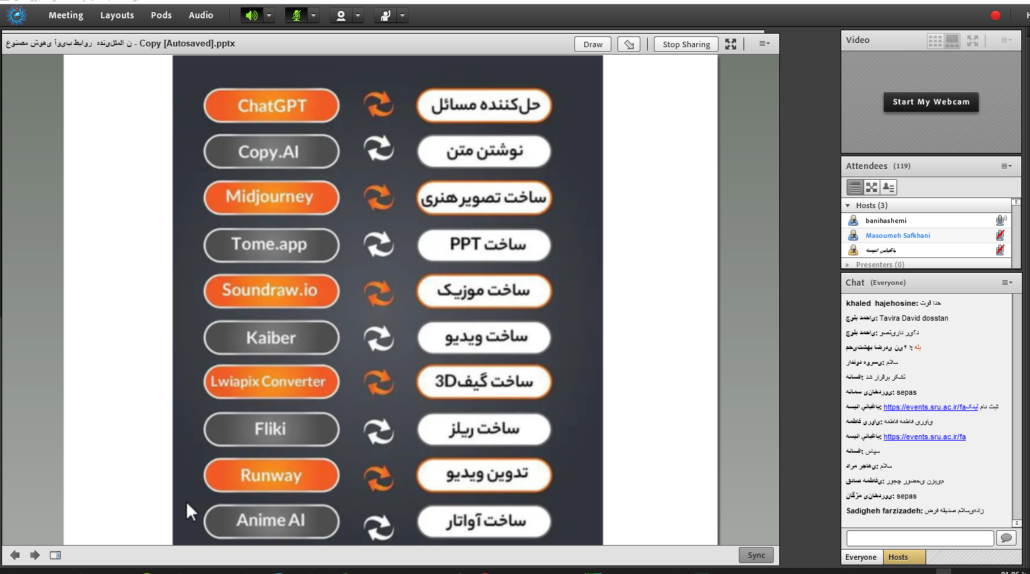Expand the Presenters group
The height and width of the screenshot is (574, 1030).
point(847,265)
